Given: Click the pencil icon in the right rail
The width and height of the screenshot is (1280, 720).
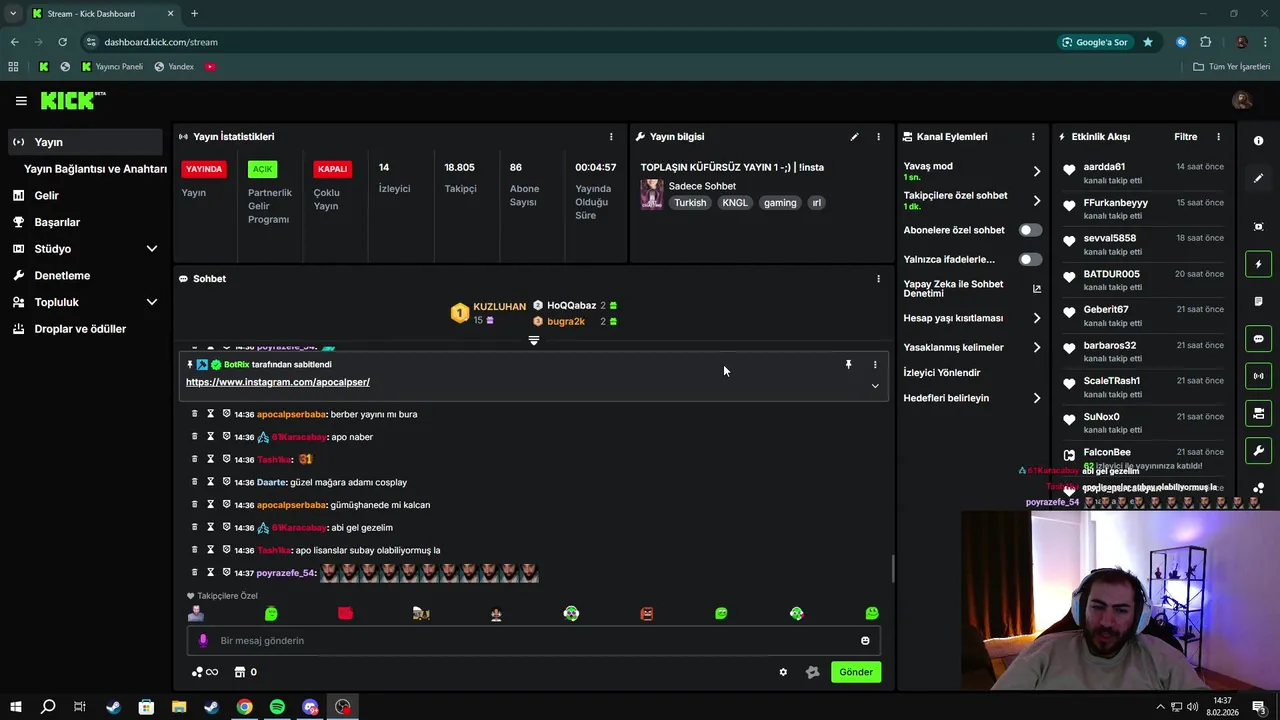Looking at the screenshot, I should coord(1259,178).
